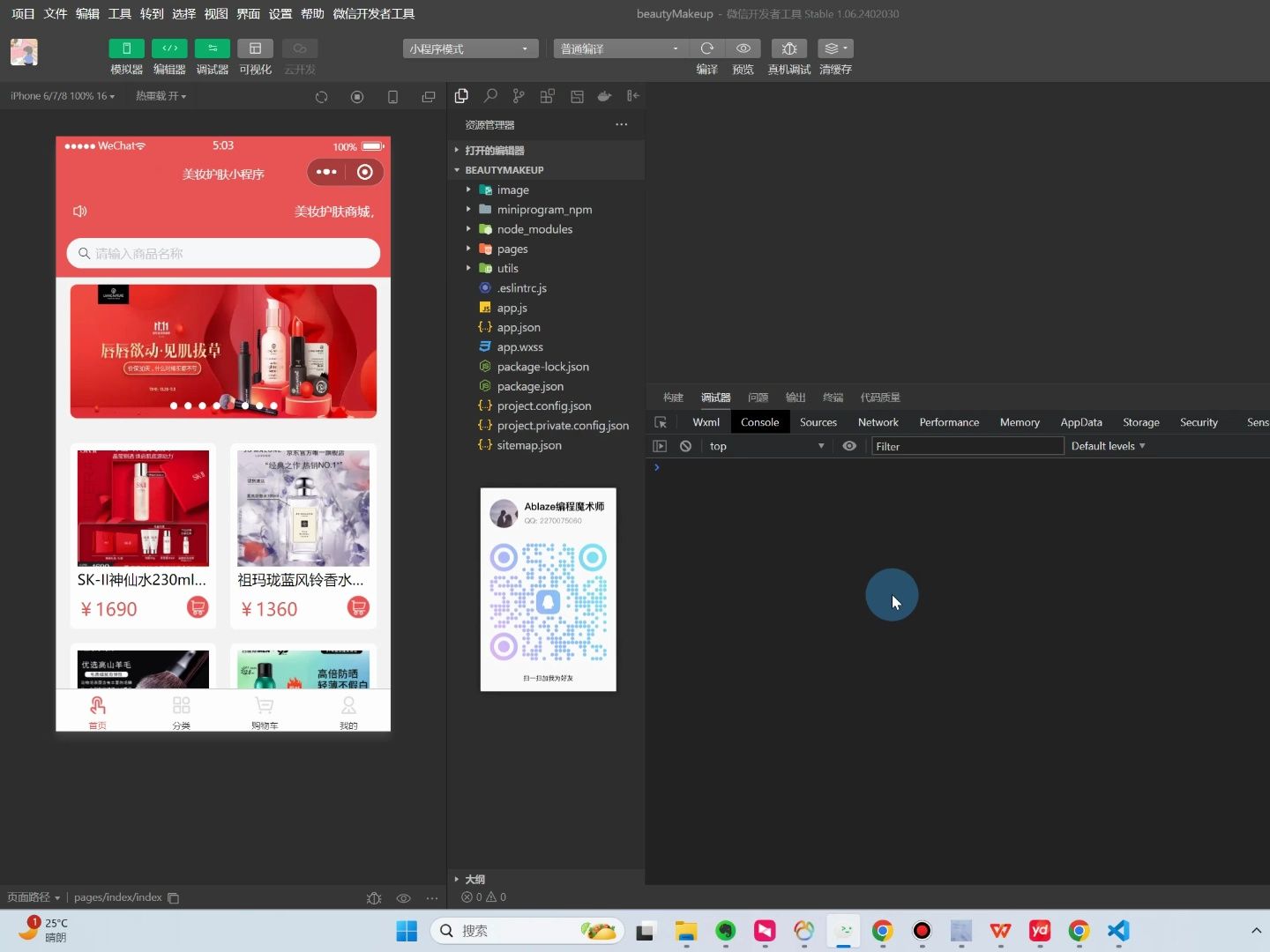The image size is (1270, 952).
Task: Toggle console sidebar panel icon
Action: [660, 446]
